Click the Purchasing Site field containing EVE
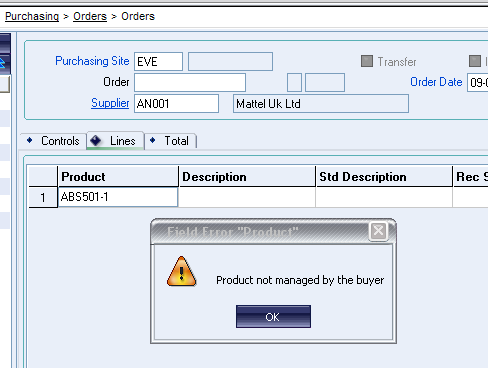This screenshot has height=368, width=488. [x=158, y=61]
